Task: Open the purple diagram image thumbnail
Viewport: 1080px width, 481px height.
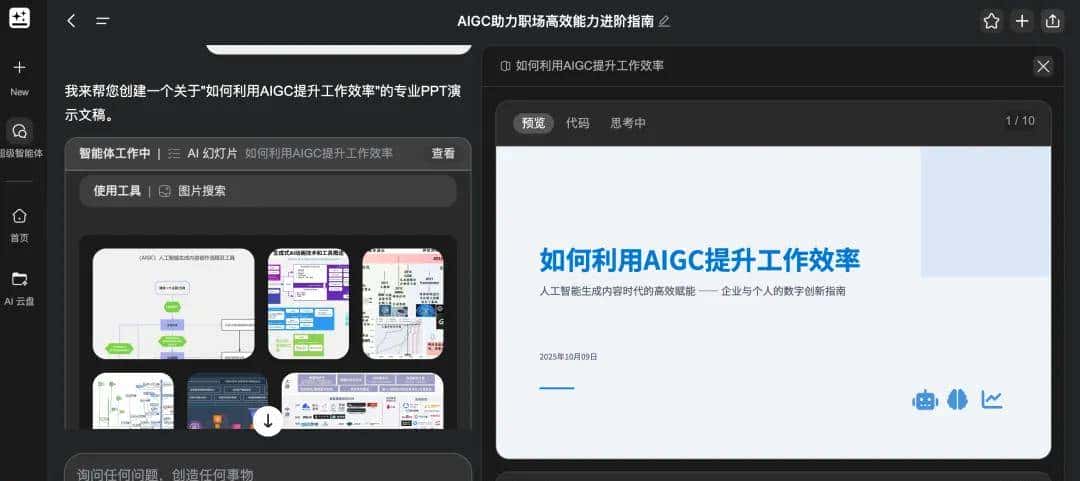Action: [309, 304]
